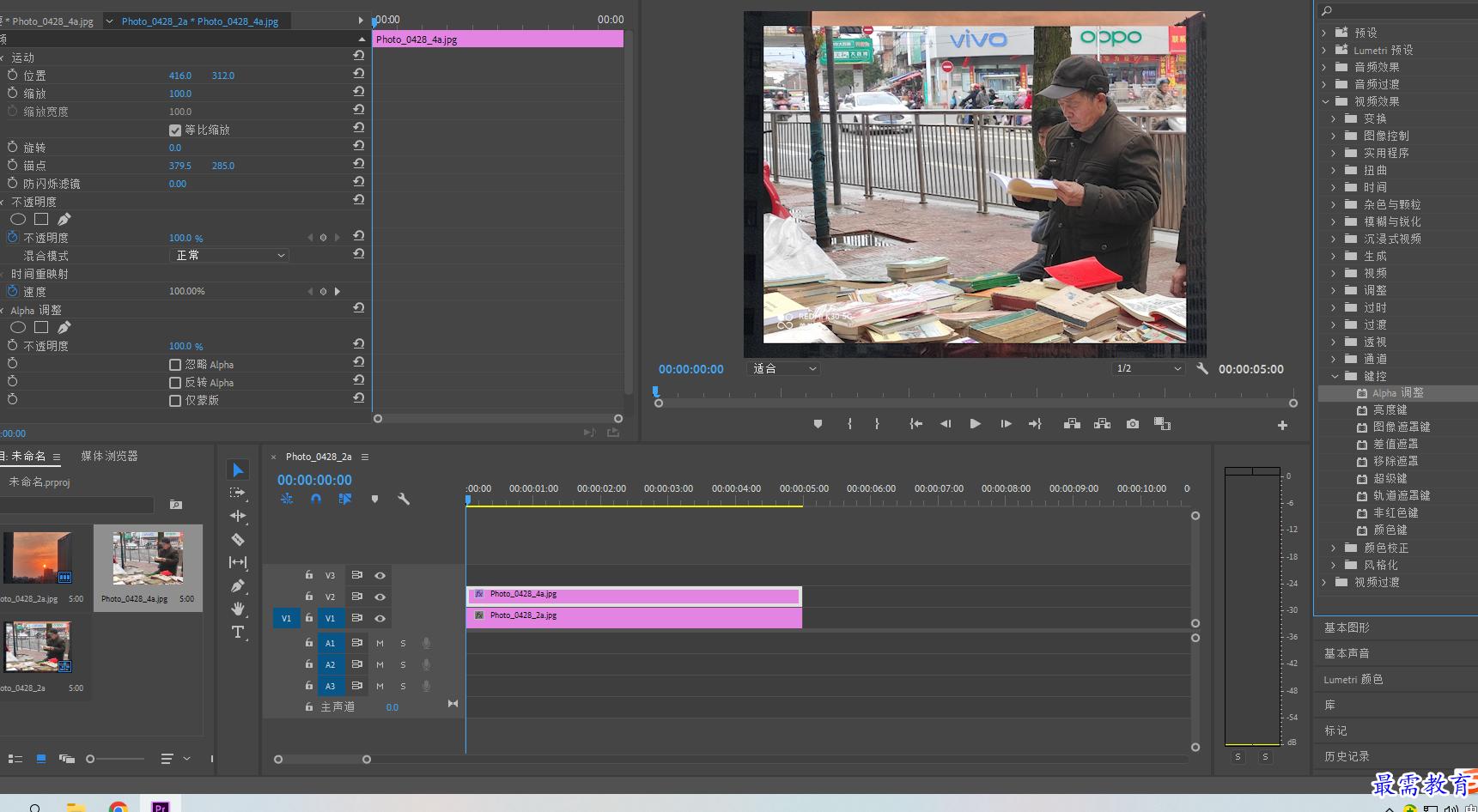Viewport: 1478px width, 812px height.
Task: Switch project panel to icon view
Action: pos(41,759)
